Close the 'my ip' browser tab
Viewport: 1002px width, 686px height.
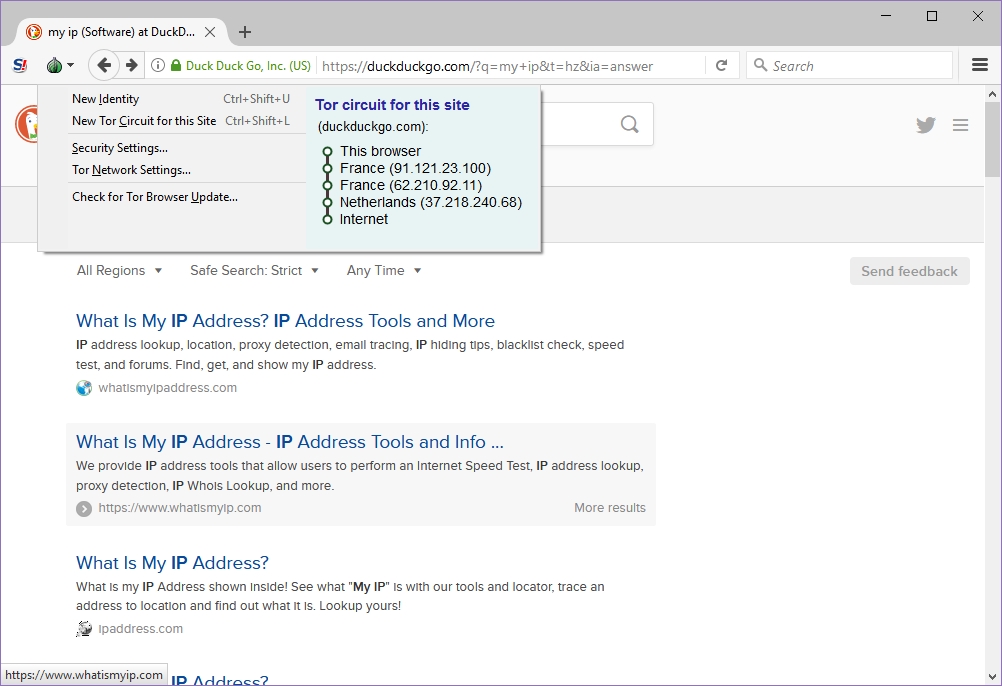point(210,32)
